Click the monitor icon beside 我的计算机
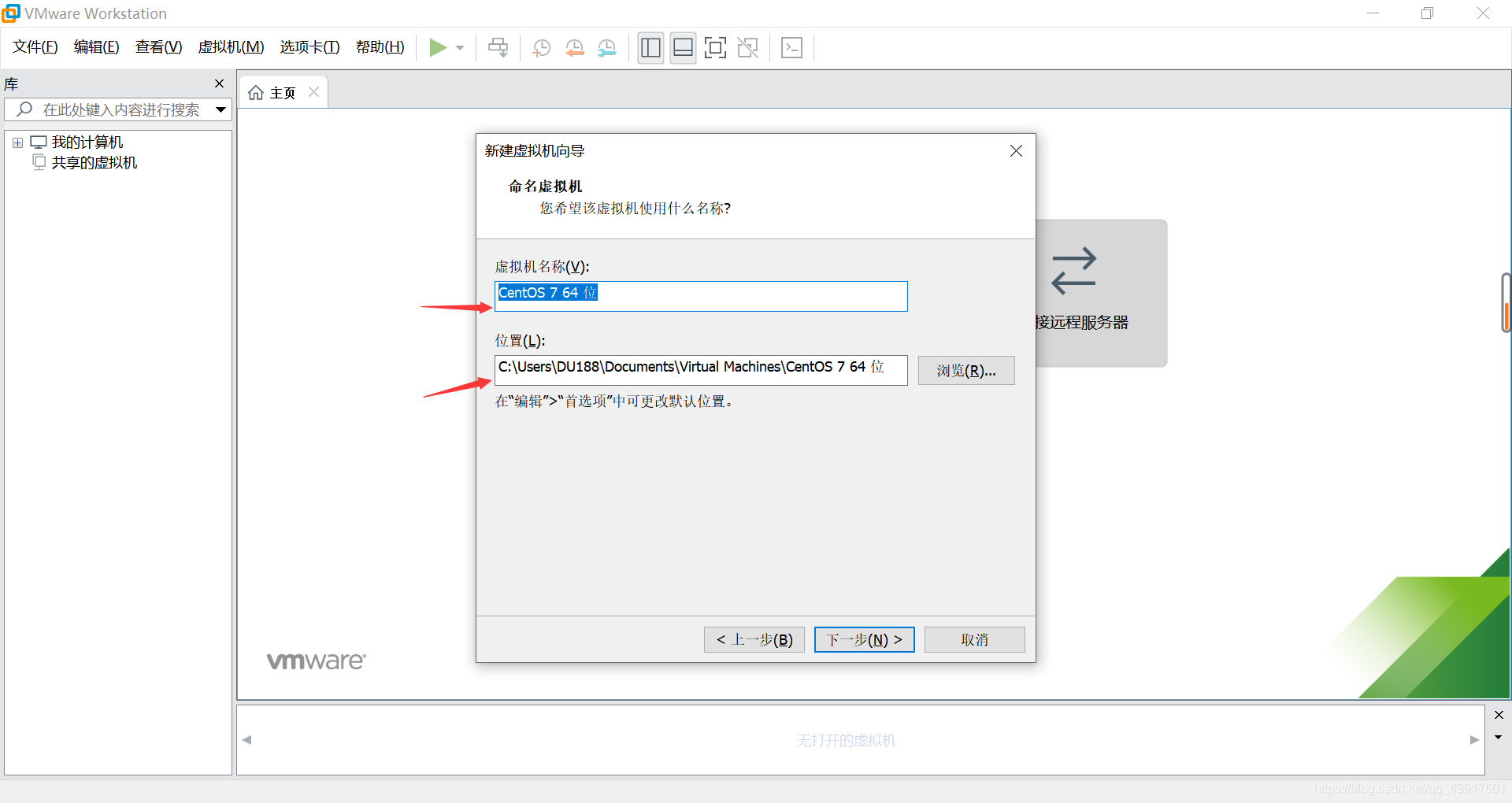The height and width of the screenshot is (803, 1512). 38,142
